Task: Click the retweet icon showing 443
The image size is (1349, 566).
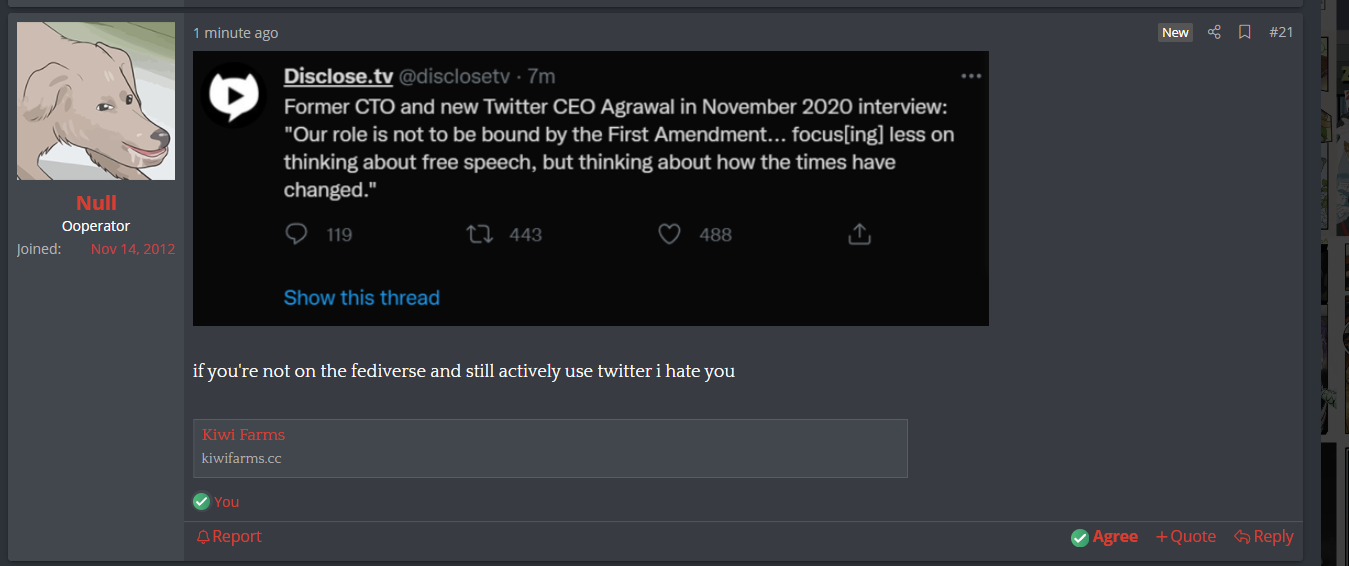Action: click(x=480, y=234)
